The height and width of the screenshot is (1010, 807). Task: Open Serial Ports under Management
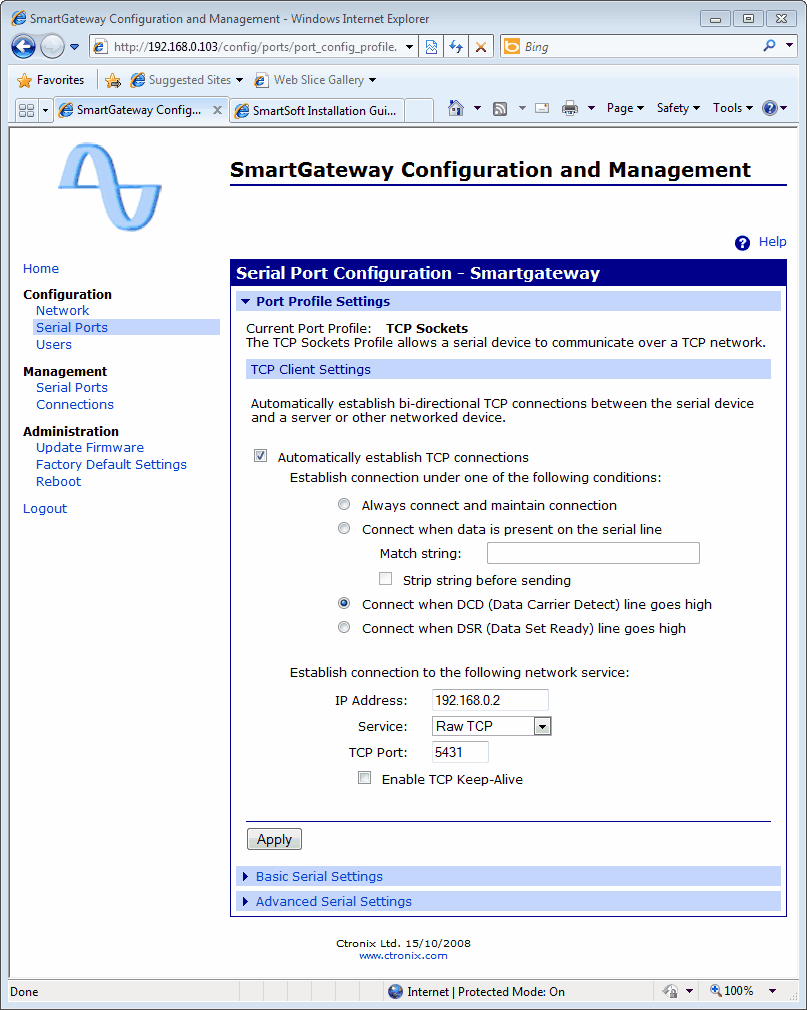(x=71, y=388)
